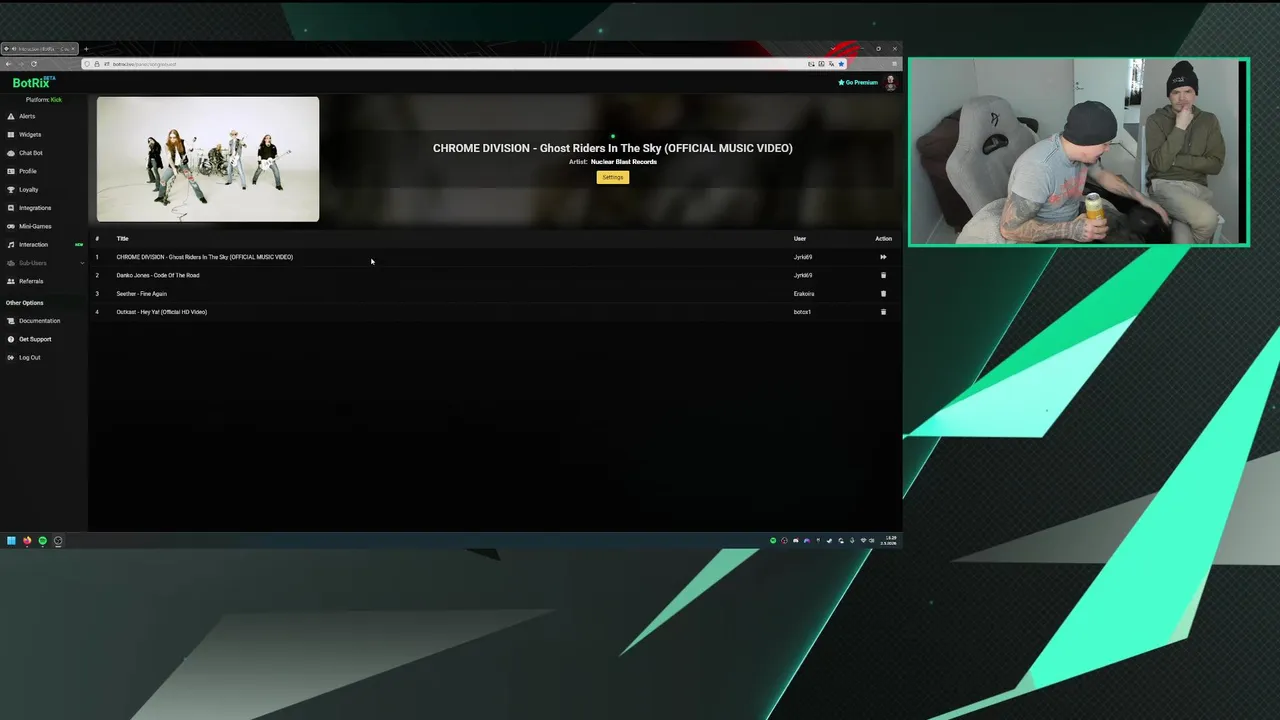The width and height of the screenshot is (1280, 720).
Task: Click the Log Out icon
Action: coord(11,357)
